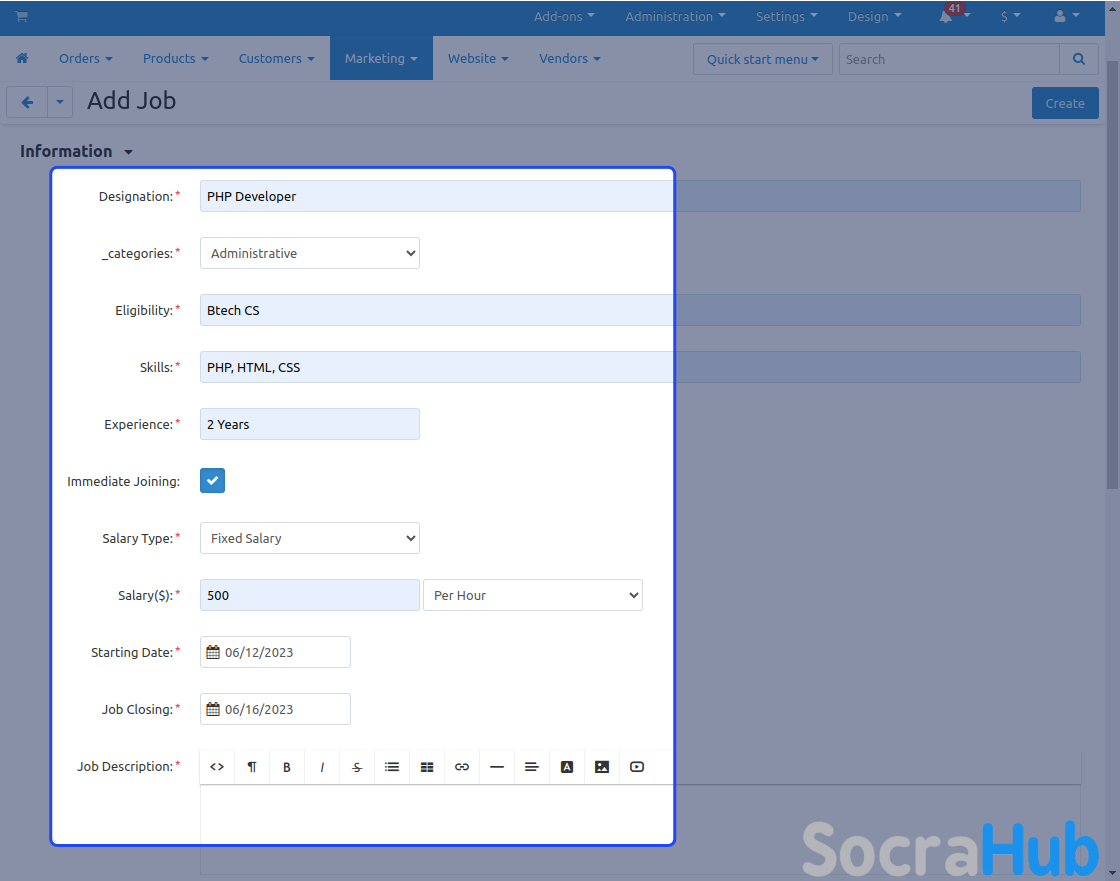Collapse the Information section
Screen dimensions: 1120x881
(76, 151)
